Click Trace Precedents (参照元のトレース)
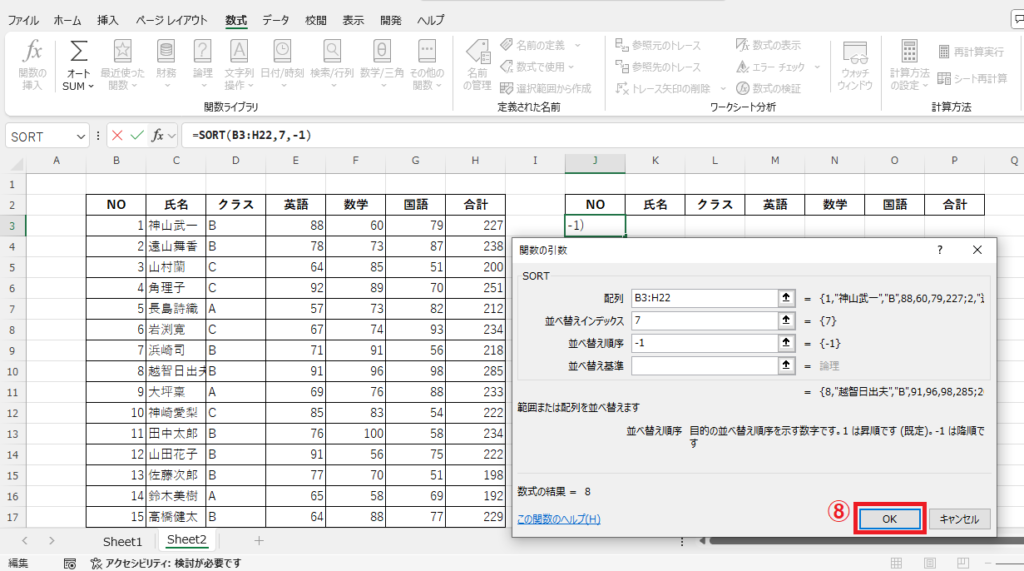The image size is (1024, 571). click(x=658, y=45)
